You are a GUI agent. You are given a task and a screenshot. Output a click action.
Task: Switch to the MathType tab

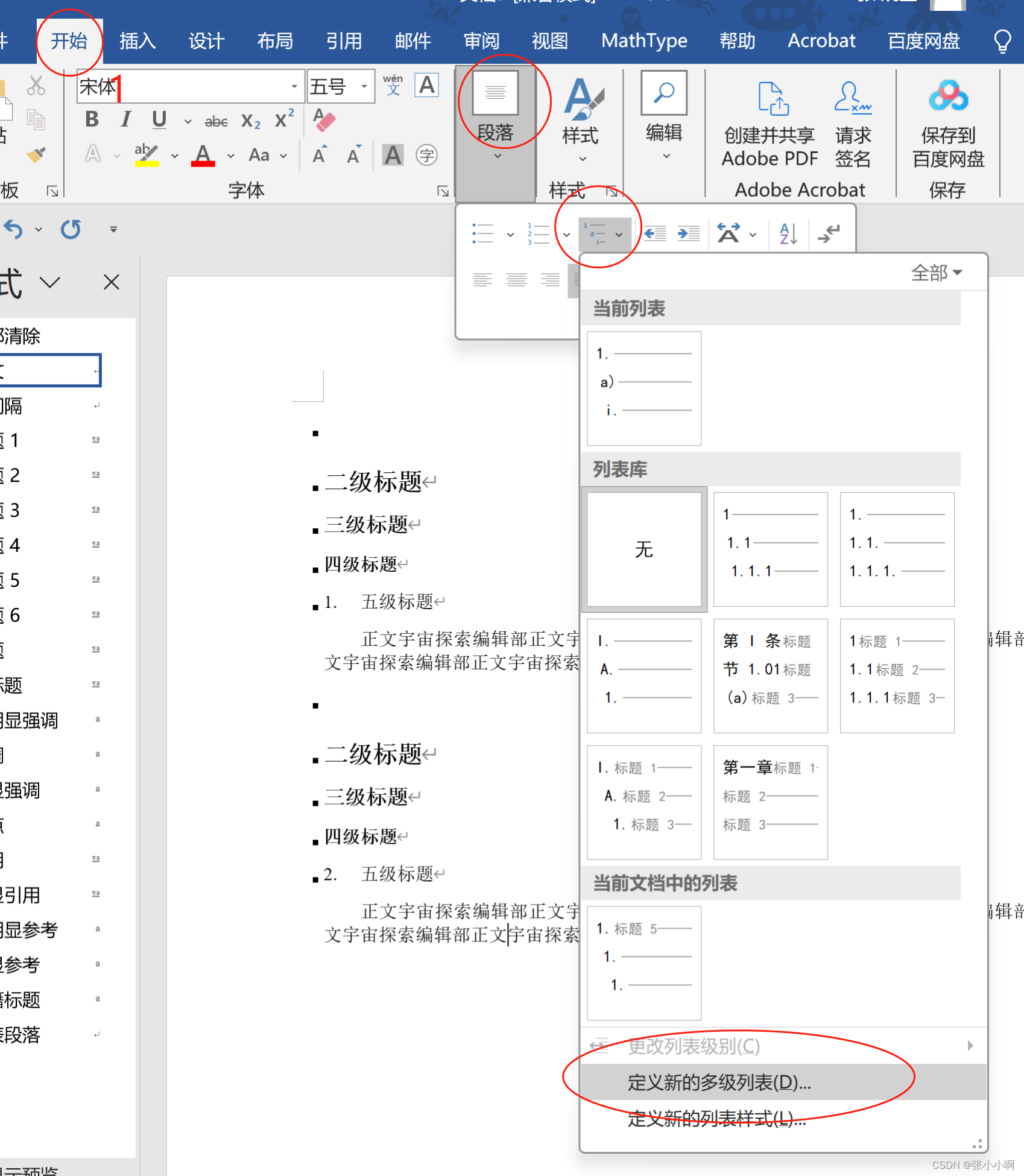(644, 41)
